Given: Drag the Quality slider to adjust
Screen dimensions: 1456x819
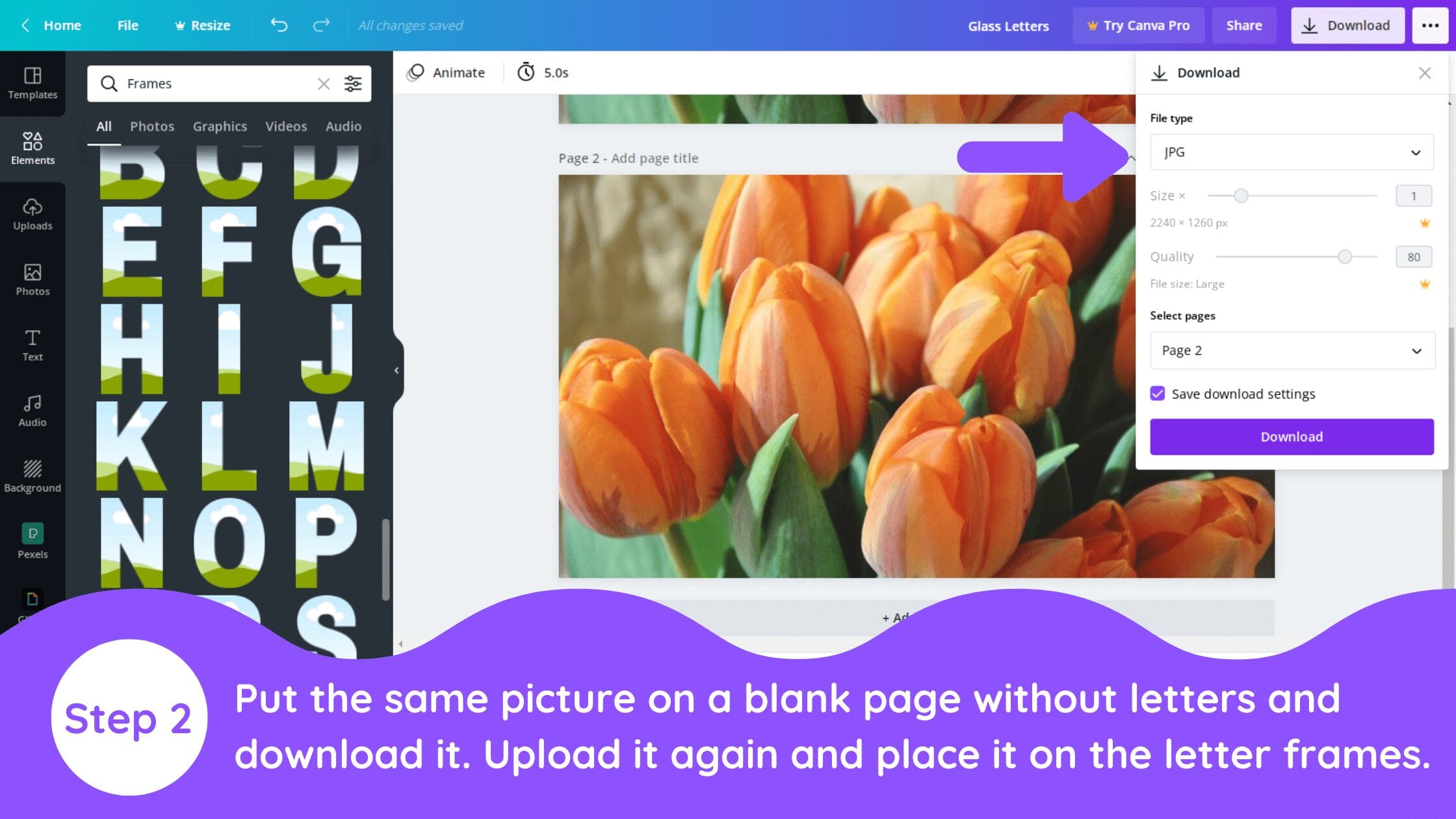Looking at the screenshot, I should [x=1344, y=256].
